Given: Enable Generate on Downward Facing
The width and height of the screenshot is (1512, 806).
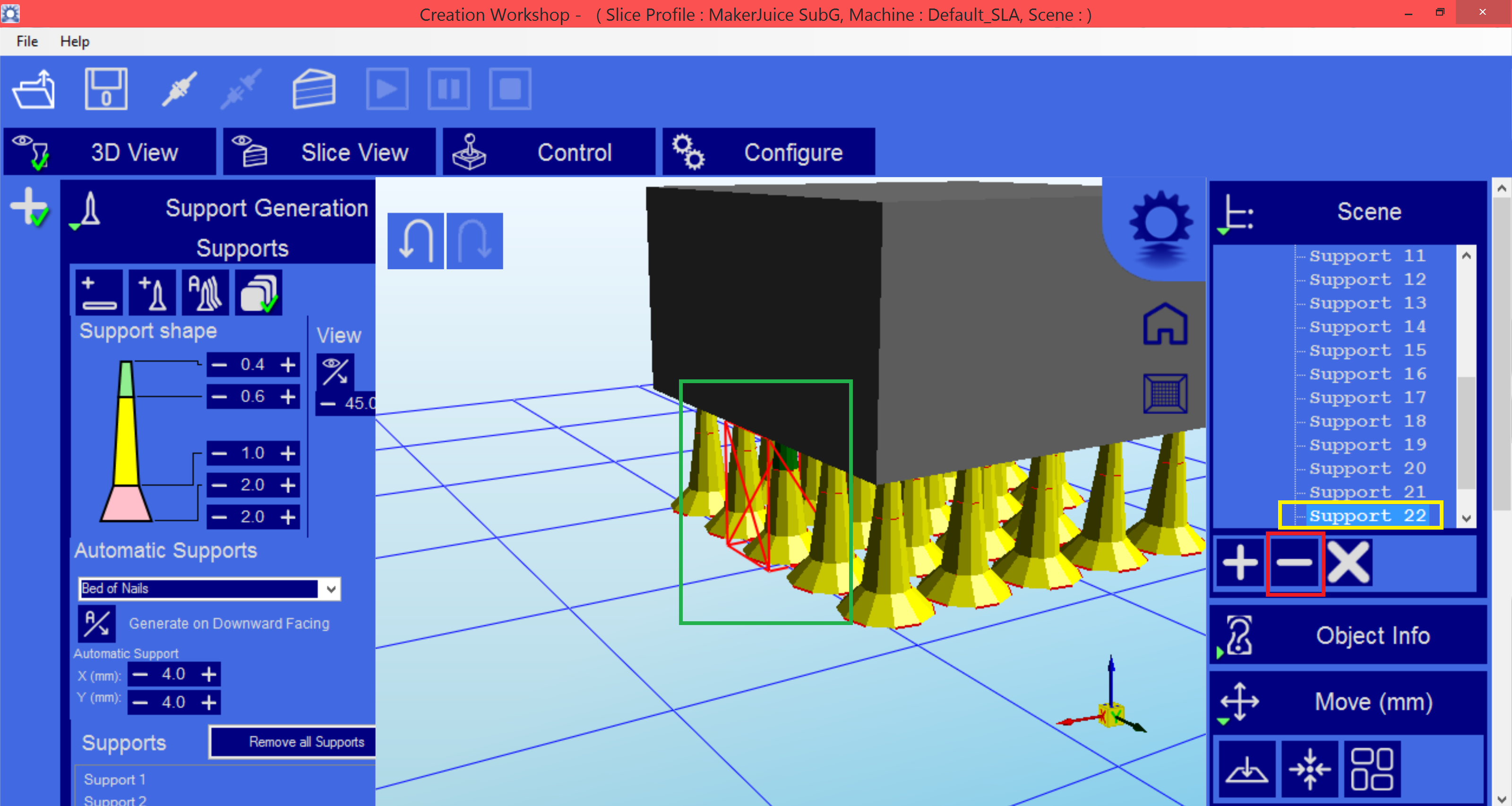Looking at the screenshot, I should tap(97, 624).
